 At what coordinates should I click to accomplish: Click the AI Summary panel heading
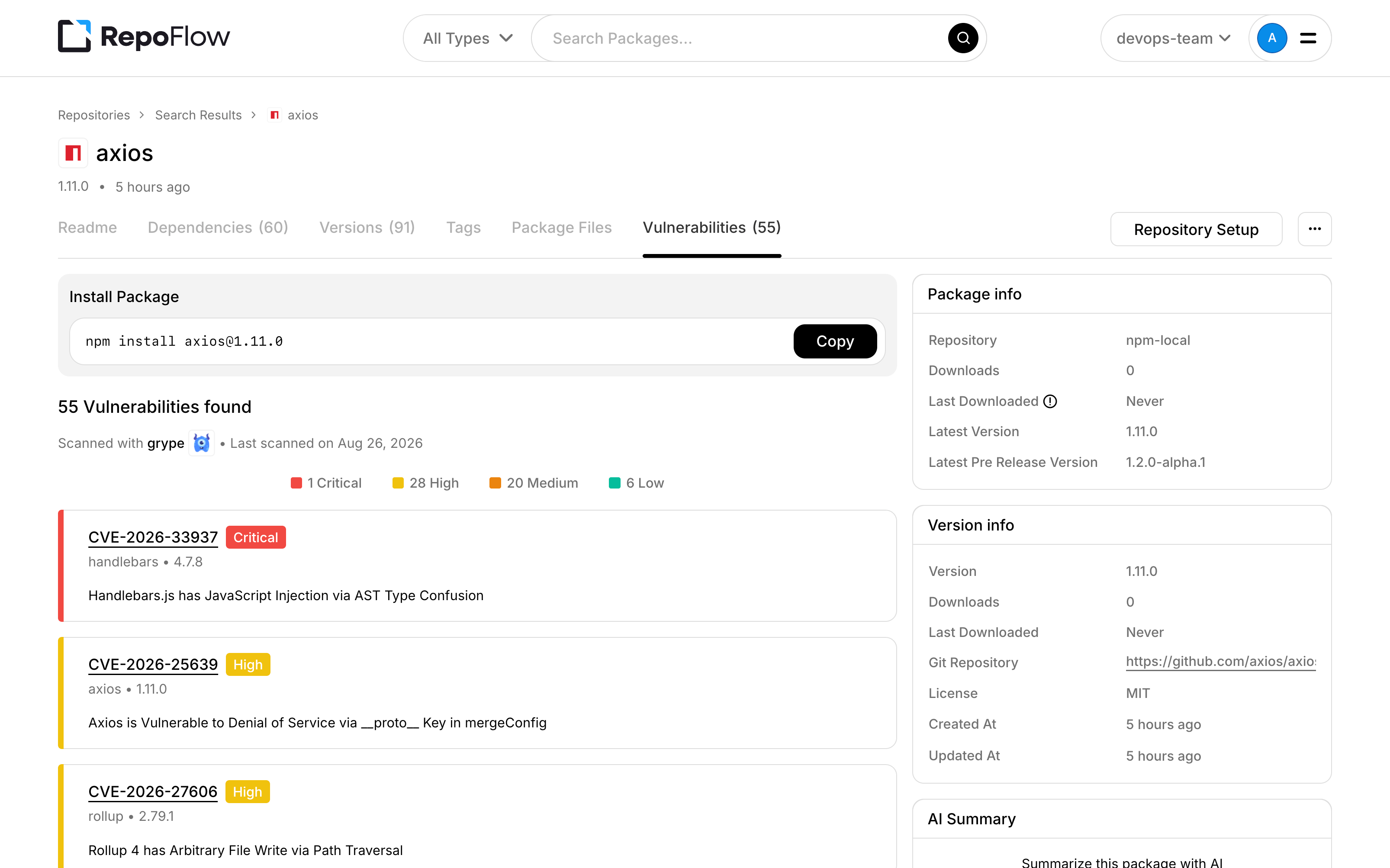[x=972, y=819]
